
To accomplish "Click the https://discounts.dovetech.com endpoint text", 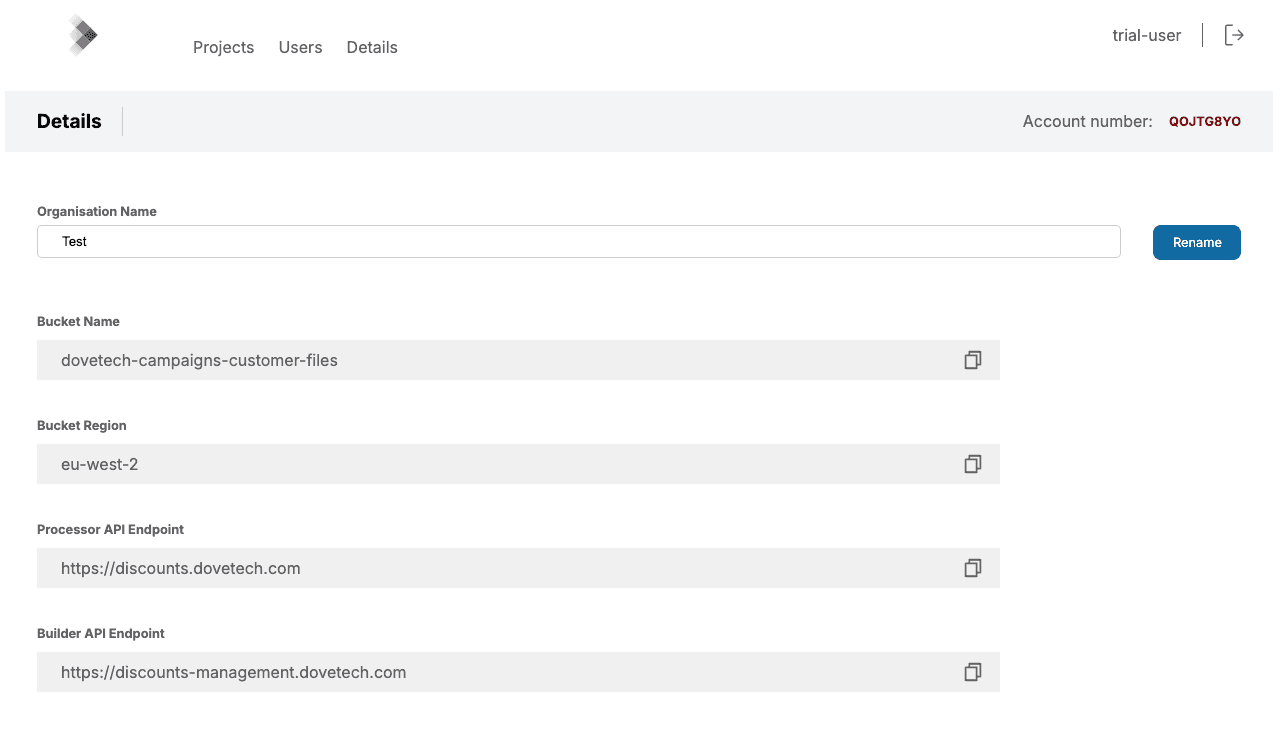I will pos(180,568).
